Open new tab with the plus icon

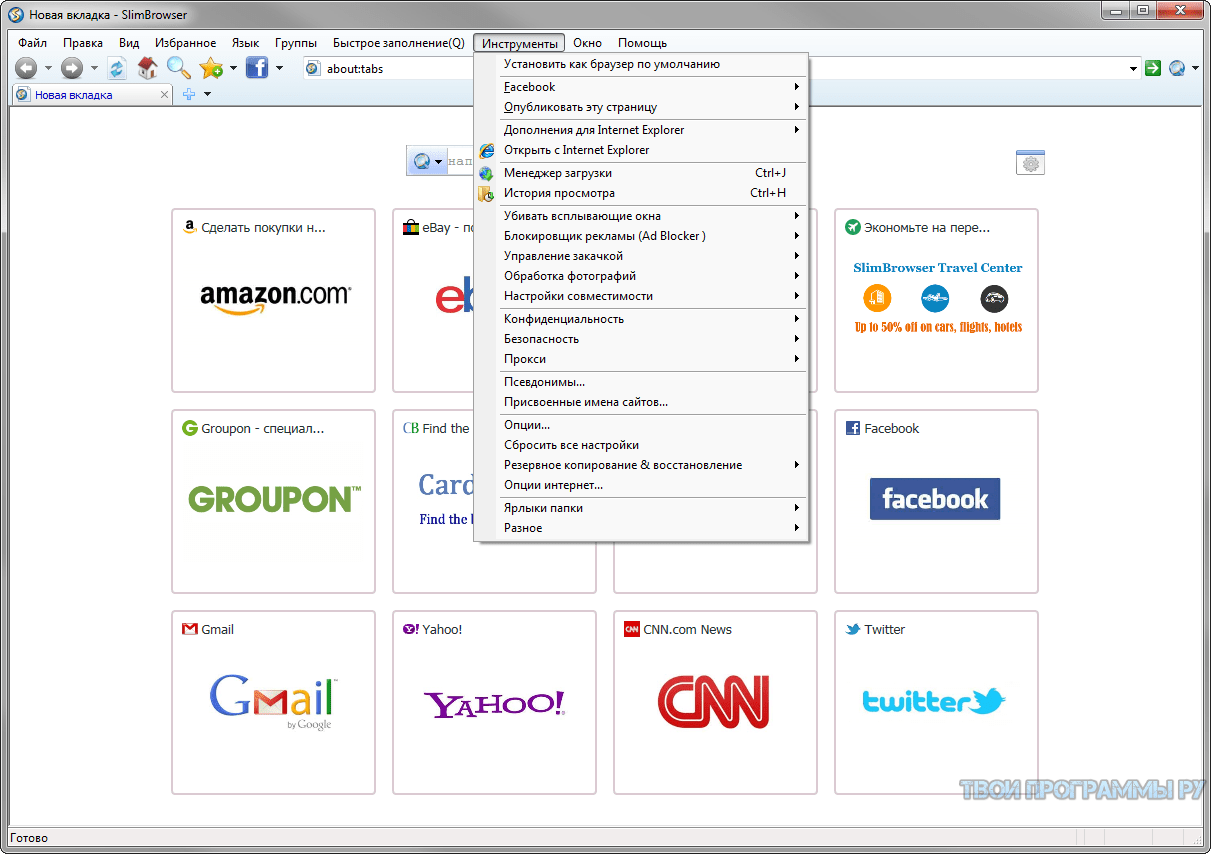189,94
